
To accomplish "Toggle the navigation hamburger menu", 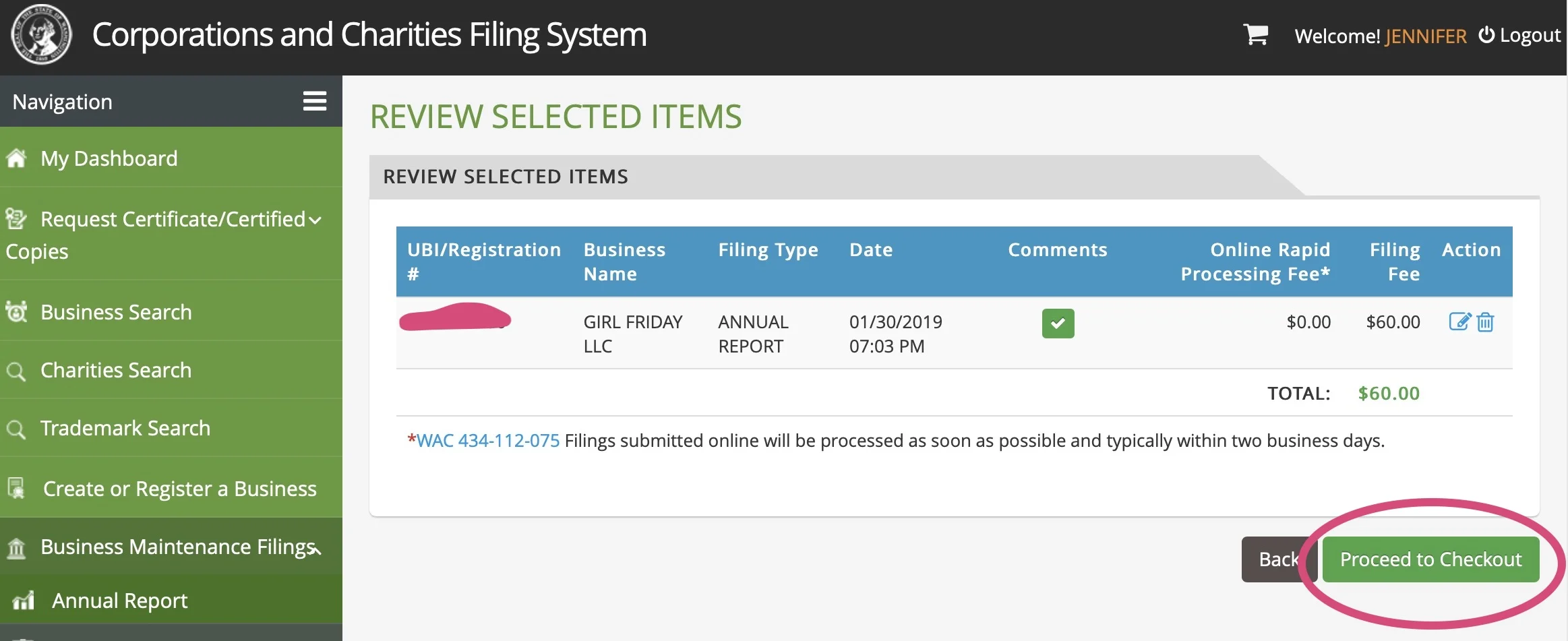I will coord(315,101).
